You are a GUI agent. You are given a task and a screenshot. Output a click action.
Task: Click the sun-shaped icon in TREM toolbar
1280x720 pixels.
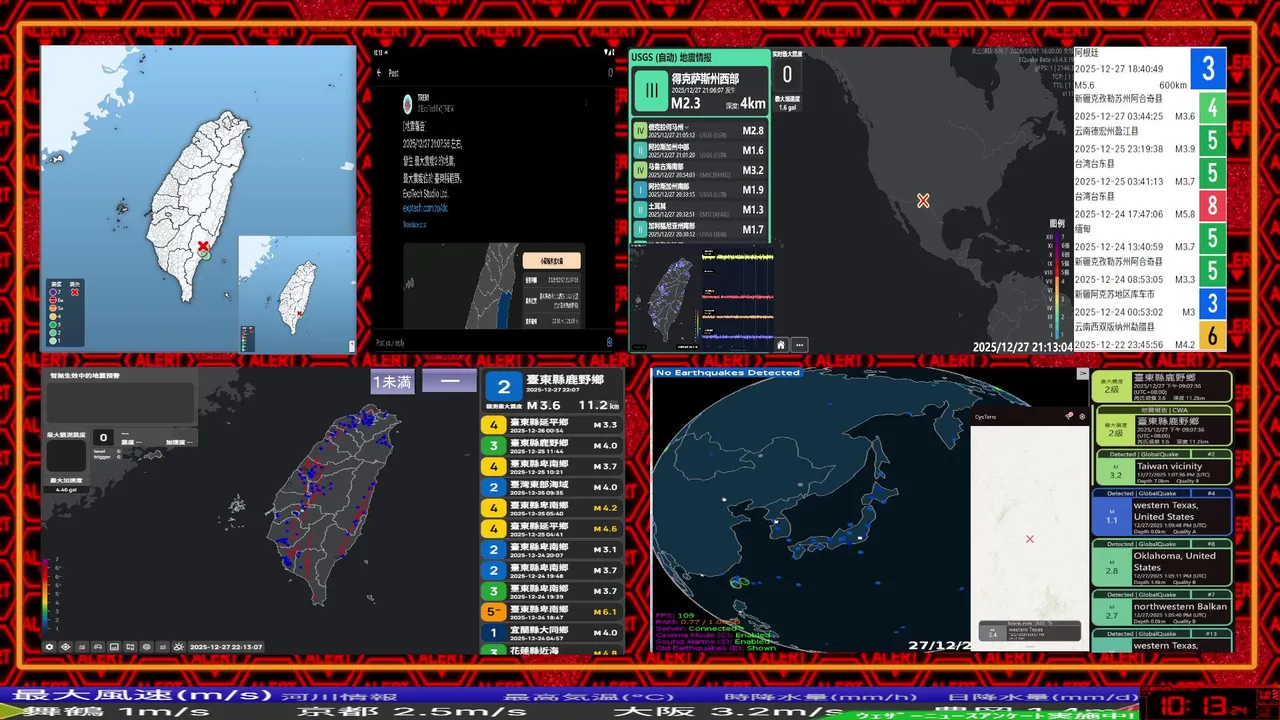178,647
